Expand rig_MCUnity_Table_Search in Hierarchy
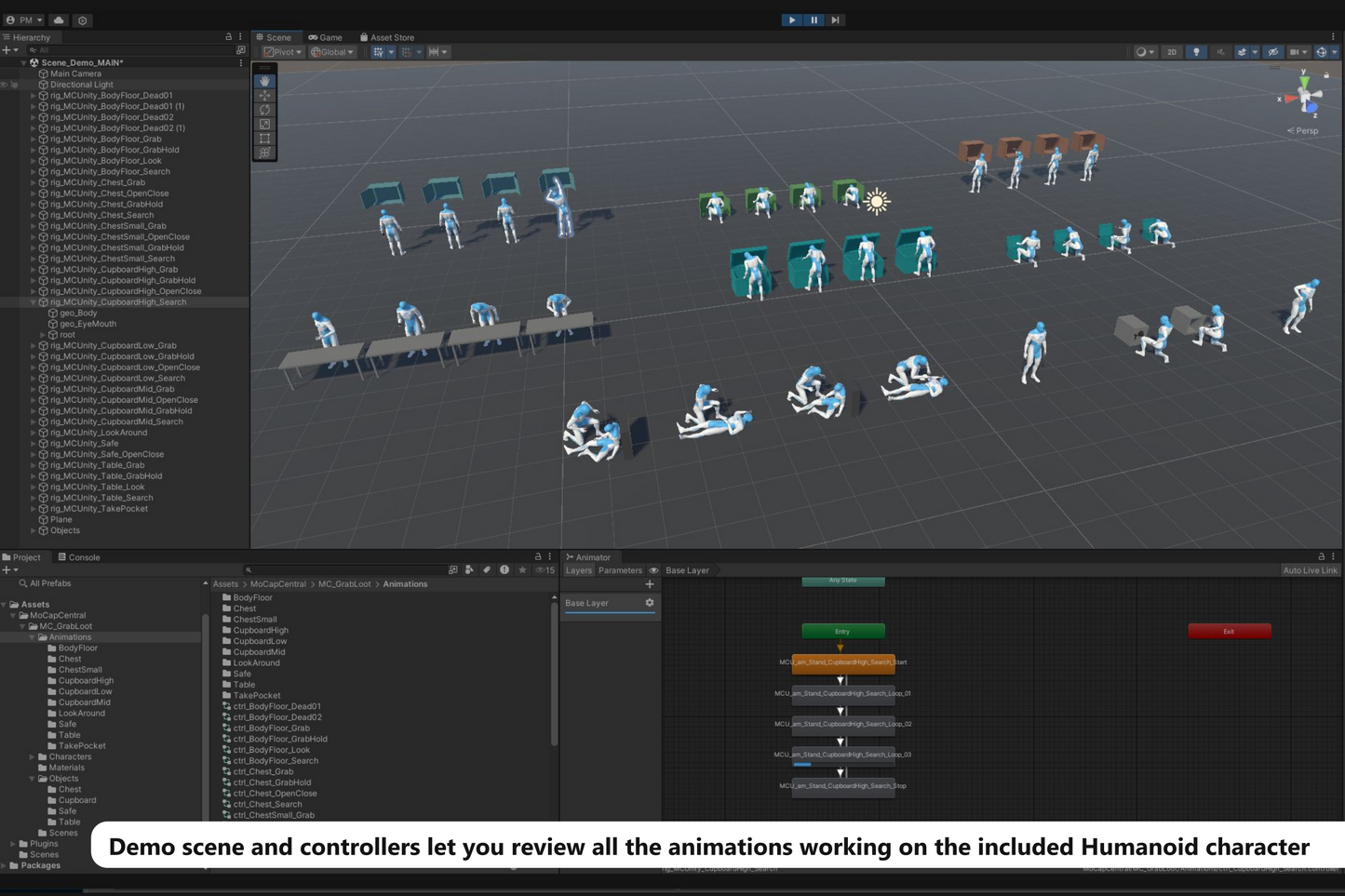 coord(34,498)
